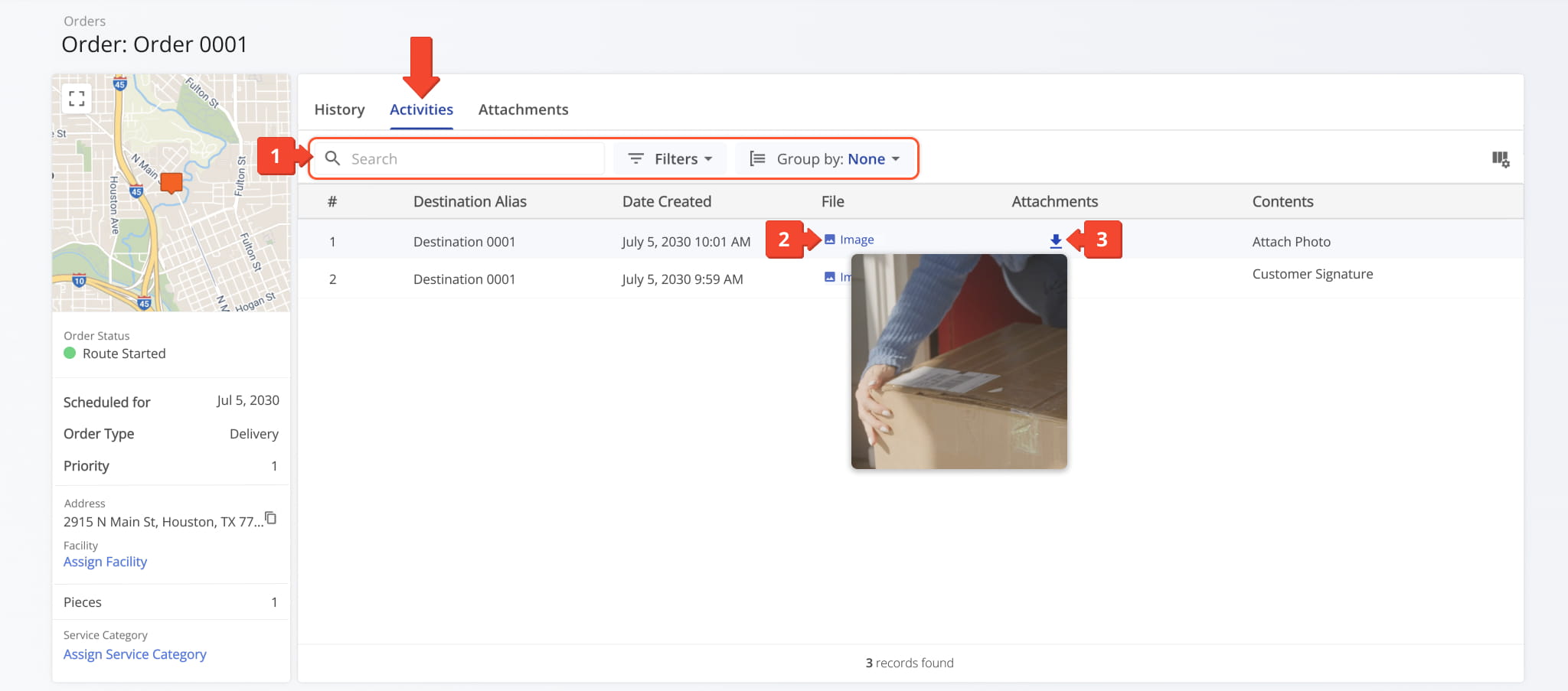This screenshot has height=691, width=1568.
Task: Click the image file icon in row 2
Action: coord(829,277)
